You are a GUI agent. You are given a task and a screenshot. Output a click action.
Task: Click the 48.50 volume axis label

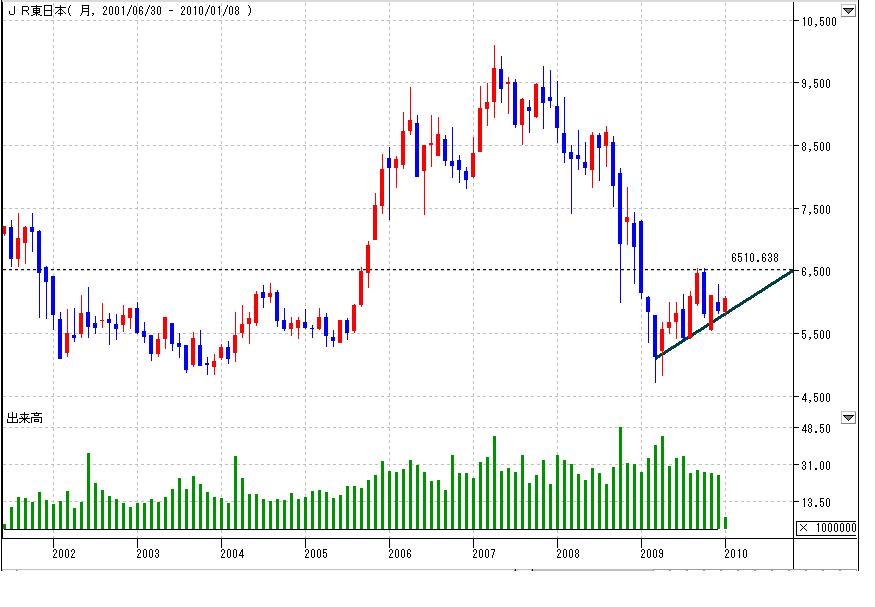click(x=816, y=428)
